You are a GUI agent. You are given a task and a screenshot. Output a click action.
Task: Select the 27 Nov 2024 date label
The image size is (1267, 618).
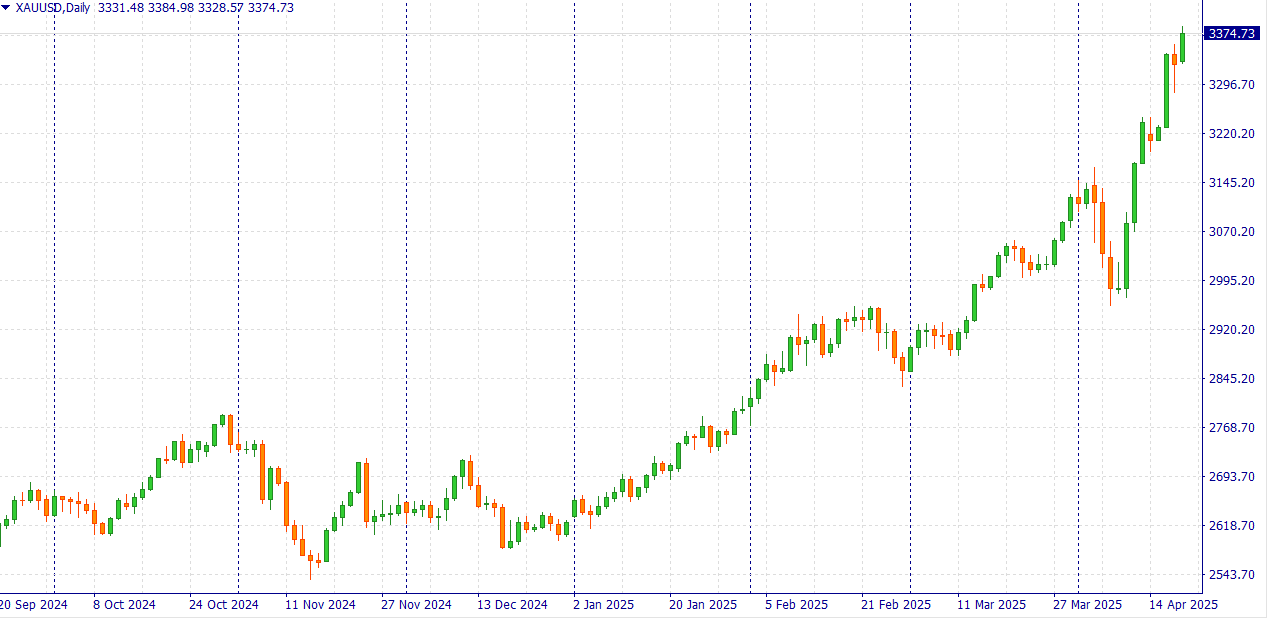[x=416, y=605]
